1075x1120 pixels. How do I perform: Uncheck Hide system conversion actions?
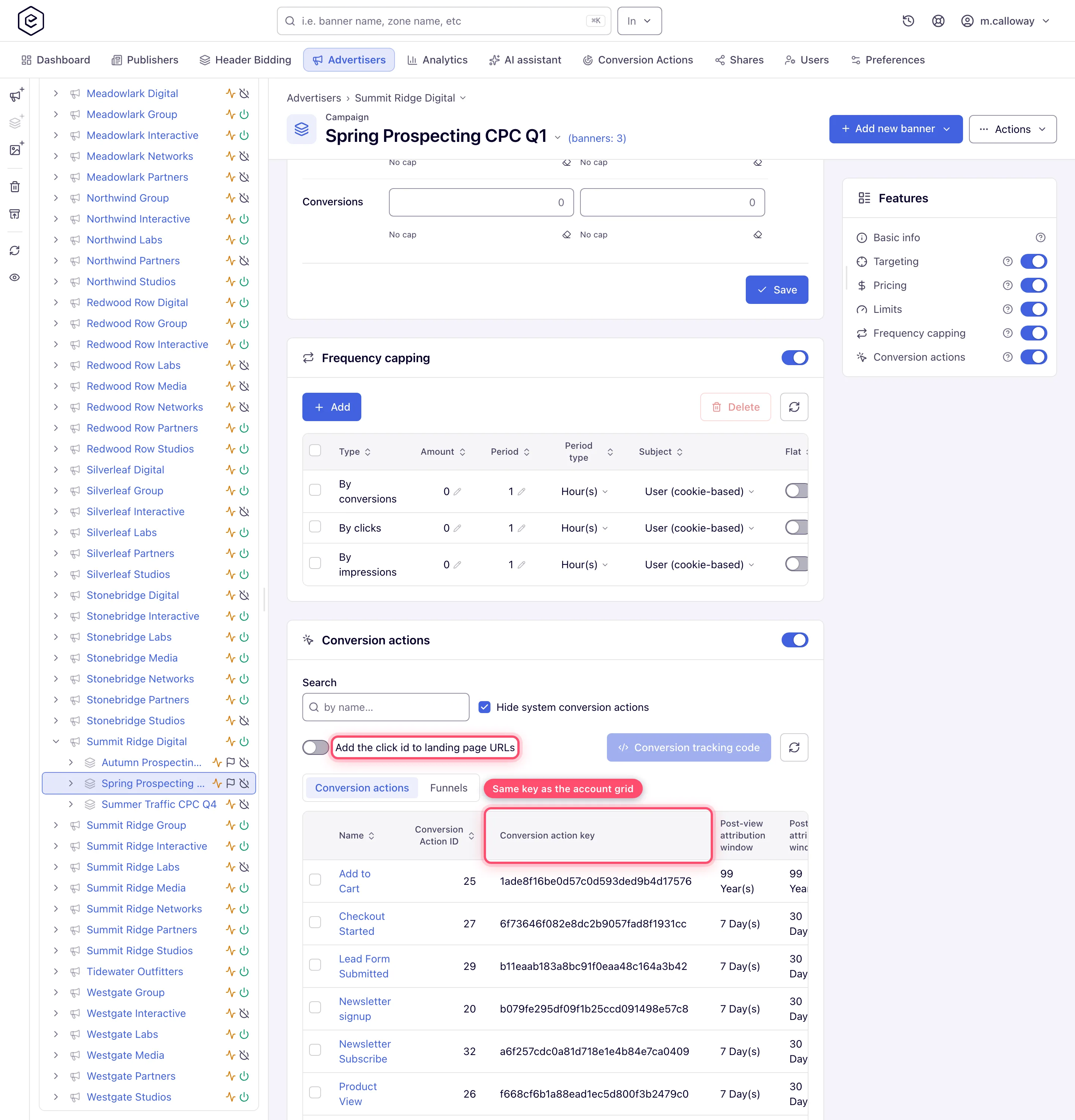(484, 707)
